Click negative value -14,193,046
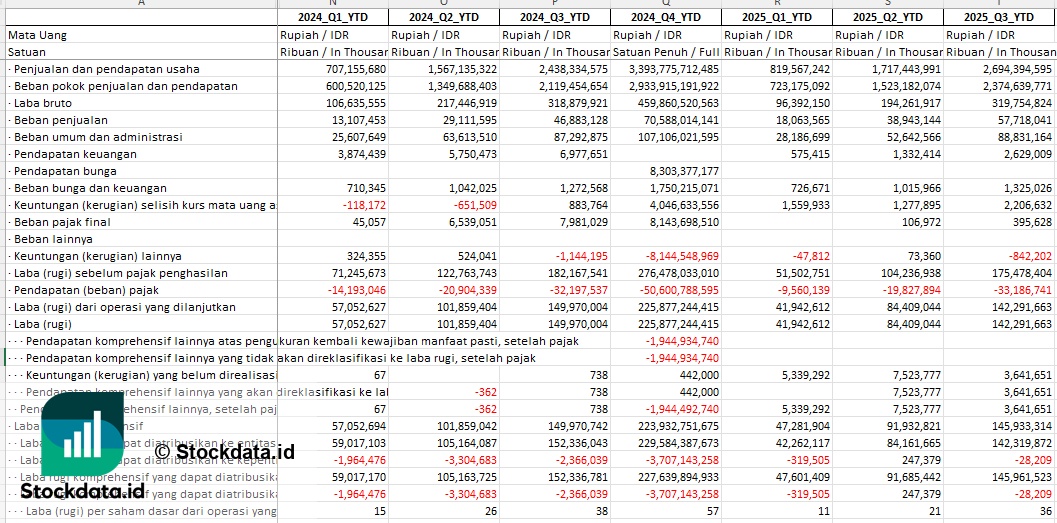Image resolution: width=1057 pixels, height=523 pixels. [x=357, y=290]
